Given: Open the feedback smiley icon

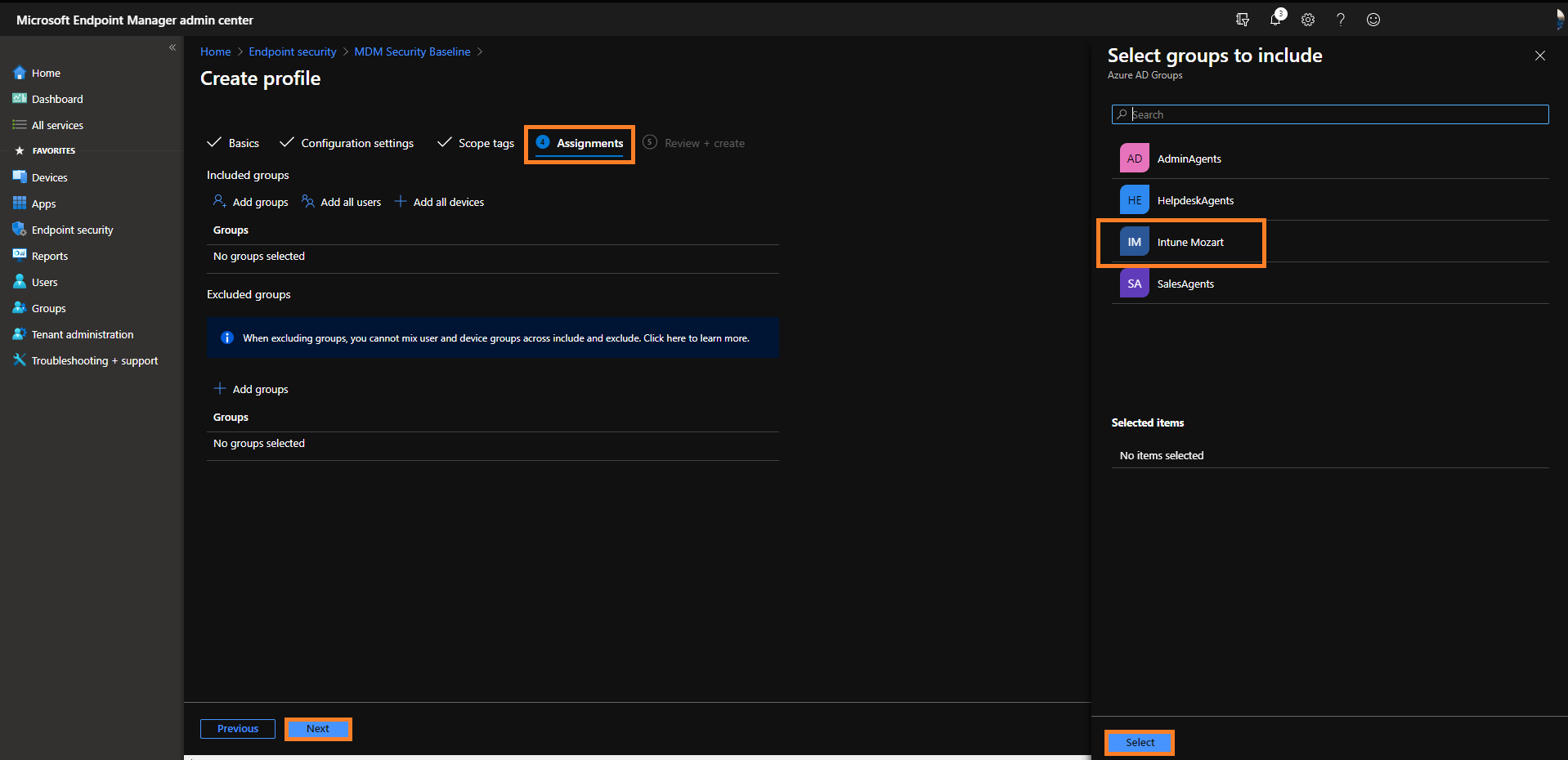Looking at the screenshot, I should (x=1373, y=20).
